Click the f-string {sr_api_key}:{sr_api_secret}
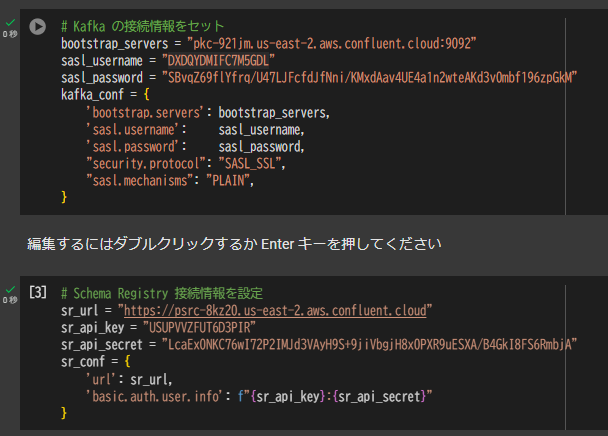Viewport: 608px width, 436px height. pos(335,396)
